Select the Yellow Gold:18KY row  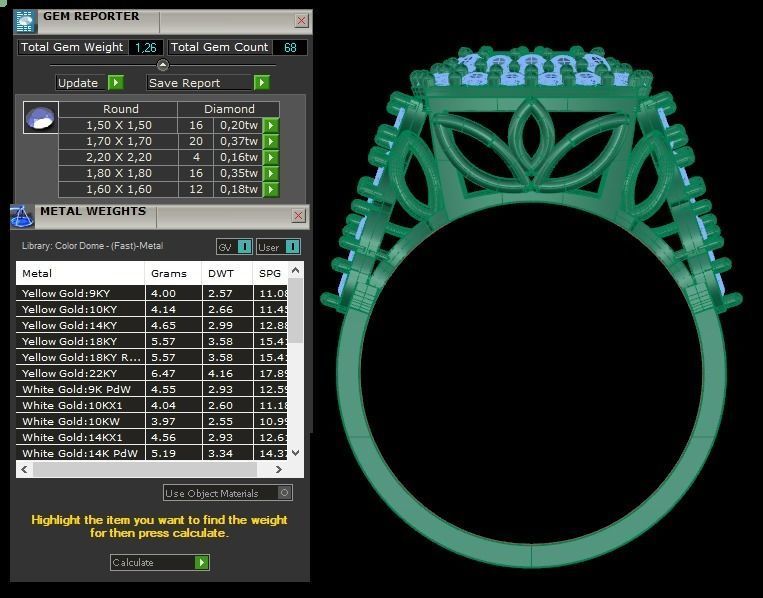pos(152,341)
